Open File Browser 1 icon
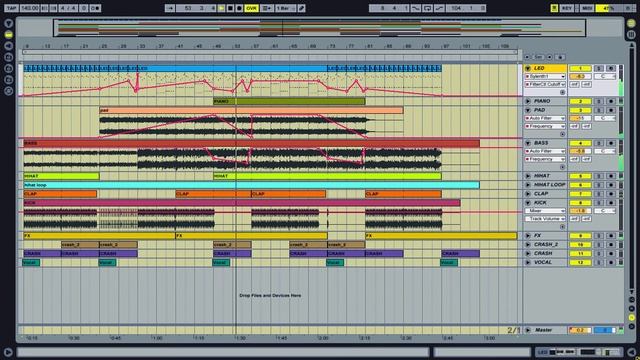The height and width of the screenshot is (360, 640). pyautogui.click(x=9, y=57)
